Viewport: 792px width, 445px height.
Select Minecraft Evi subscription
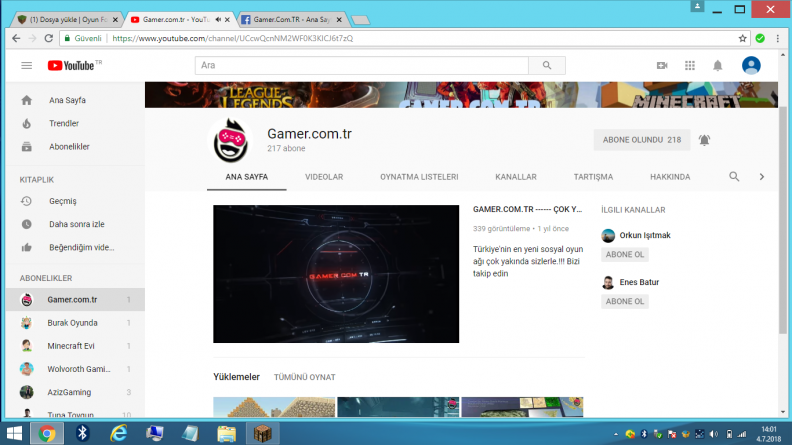coord(75,346)
